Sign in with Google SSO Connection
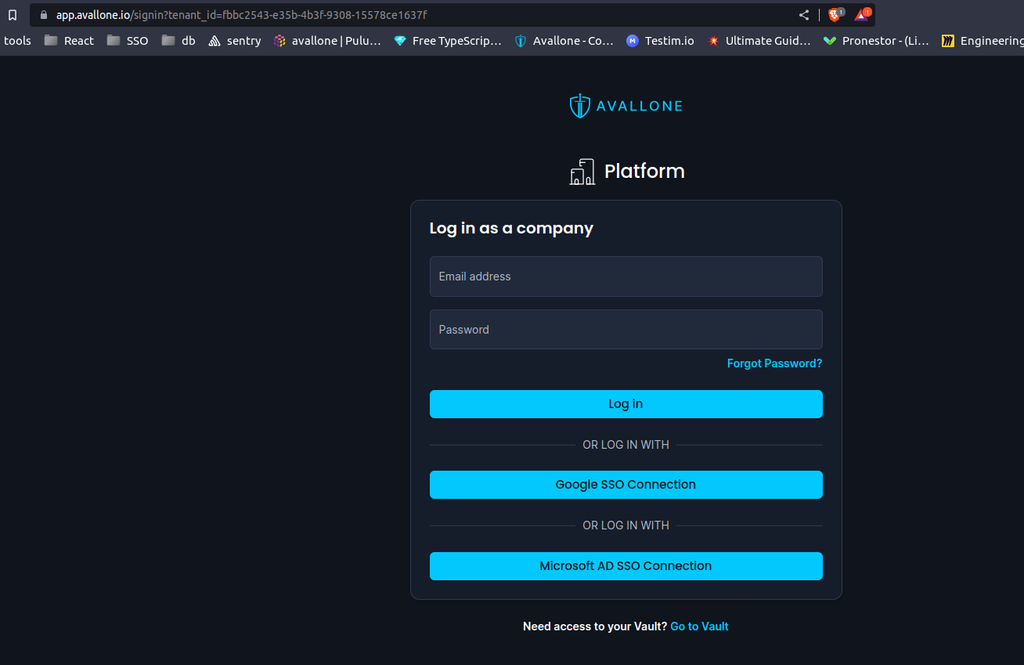Image resolution: width=1024 pixels, height=665 pixels. (626, 485)
